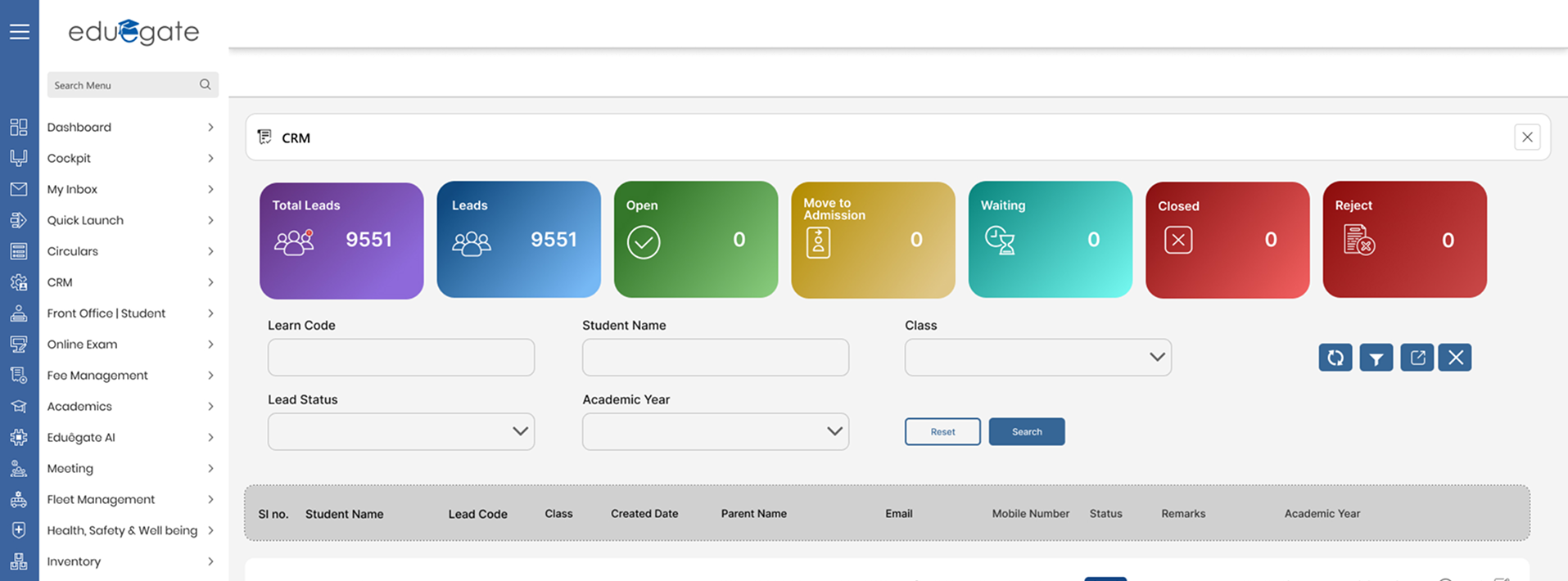
Task: Click the Fleet Management sidebar icon
Action: pos(19,500)
